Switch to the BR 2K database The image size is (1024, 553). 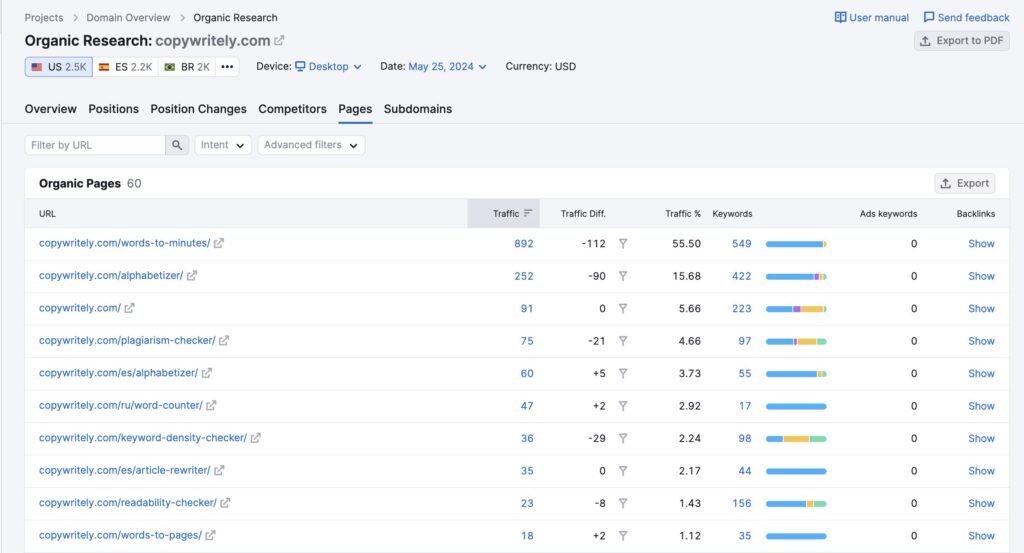(x=187, y=67)
